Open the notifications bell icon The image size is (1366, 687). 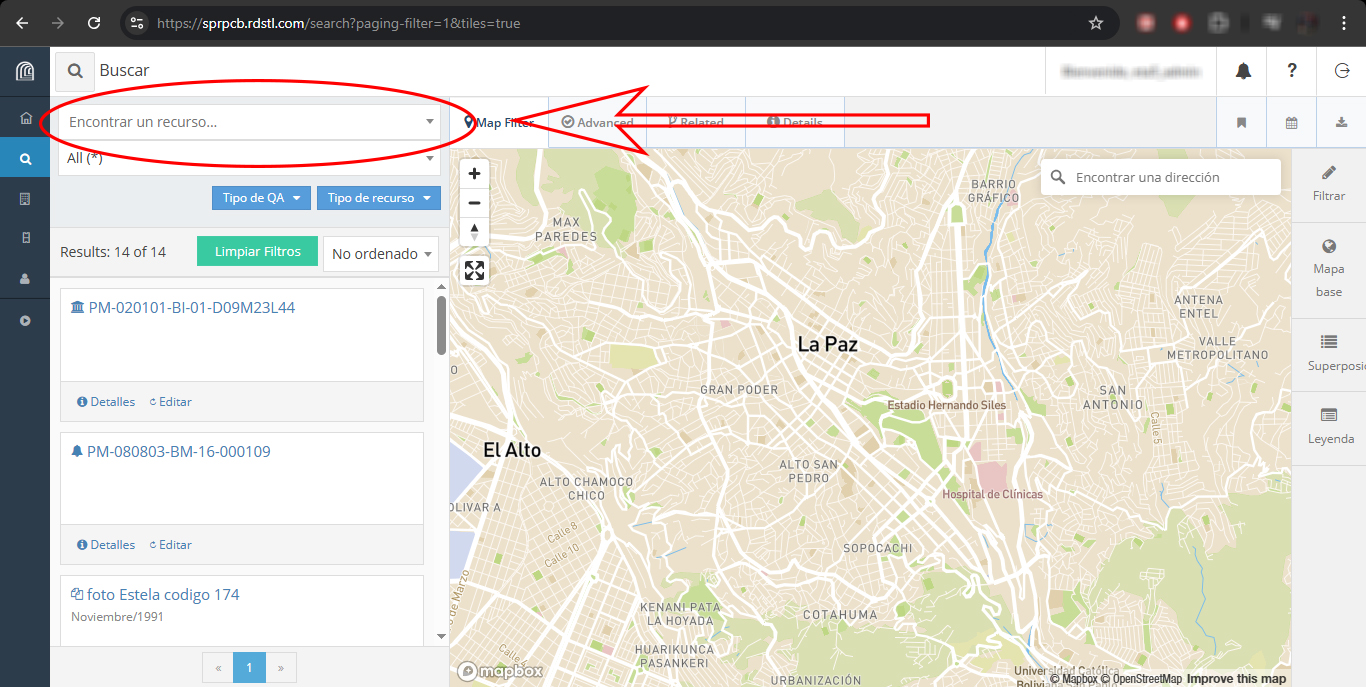pos(1243,71)
